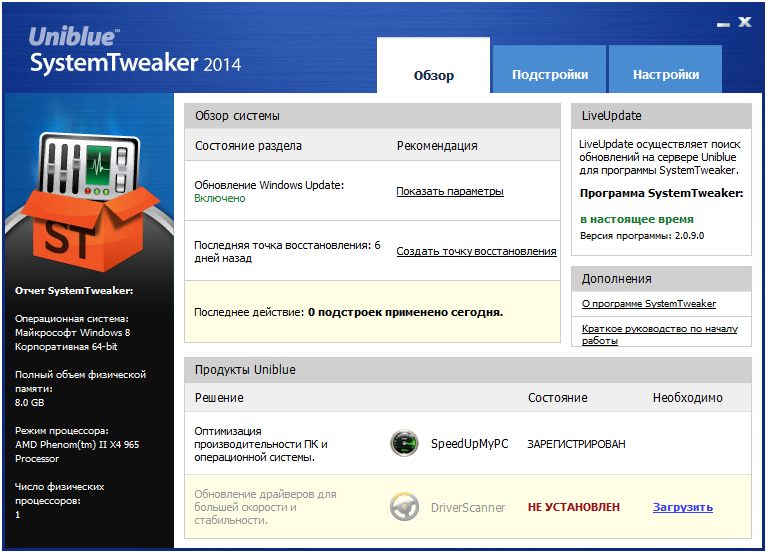This screenshot has width=767, height=553.
Task: Click the Последнее действие message
Action: (x=348, y=312)
